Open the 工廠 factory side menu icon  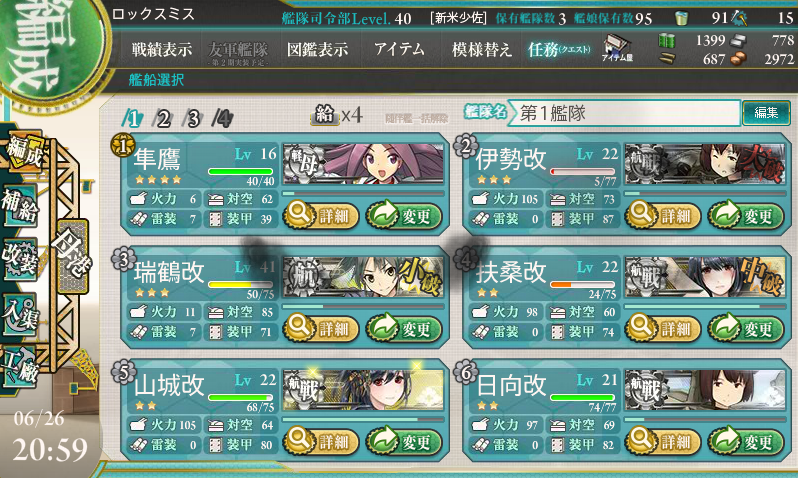click(19, 368)
